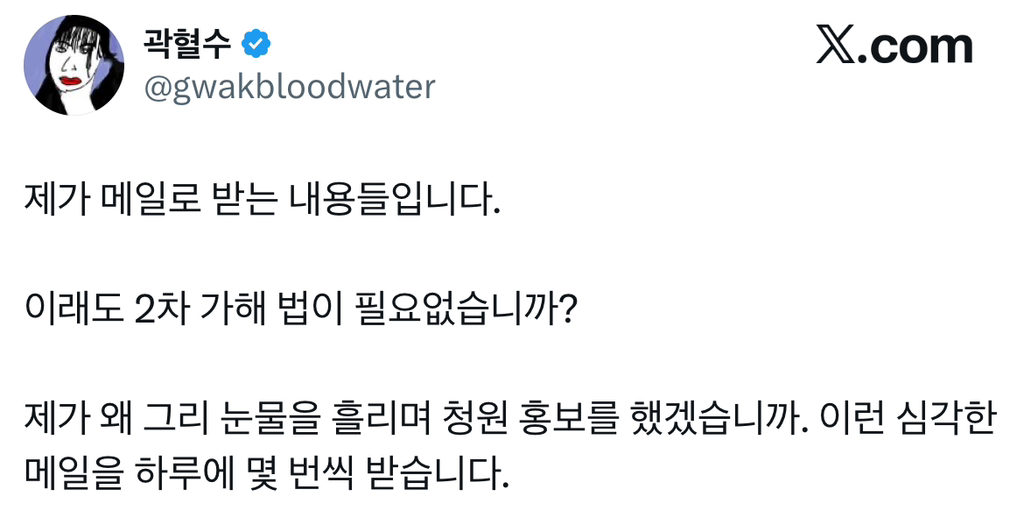Open the profile avatar picture

click(74, 66)
